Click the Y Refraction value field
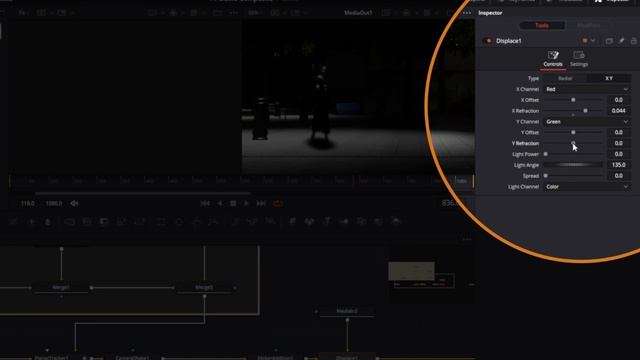The image size is (640, 360). [x=618, y=143]
